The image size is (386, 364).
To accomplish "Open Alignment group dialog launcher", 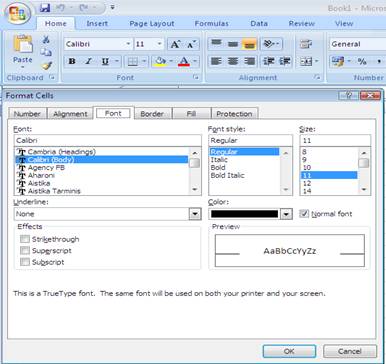I will click(317, 77).
